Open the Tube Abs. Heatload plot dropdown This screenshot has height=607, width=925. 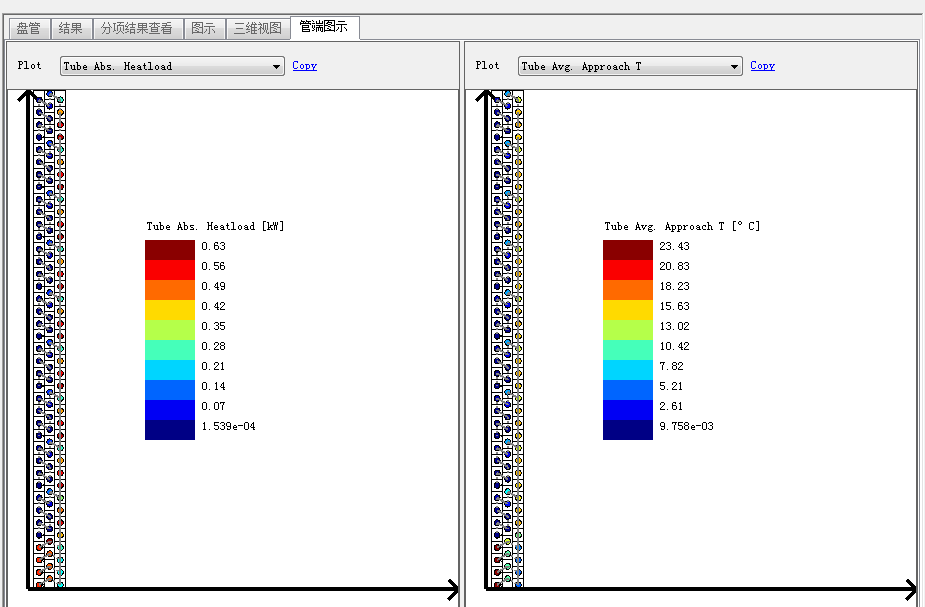172,66
